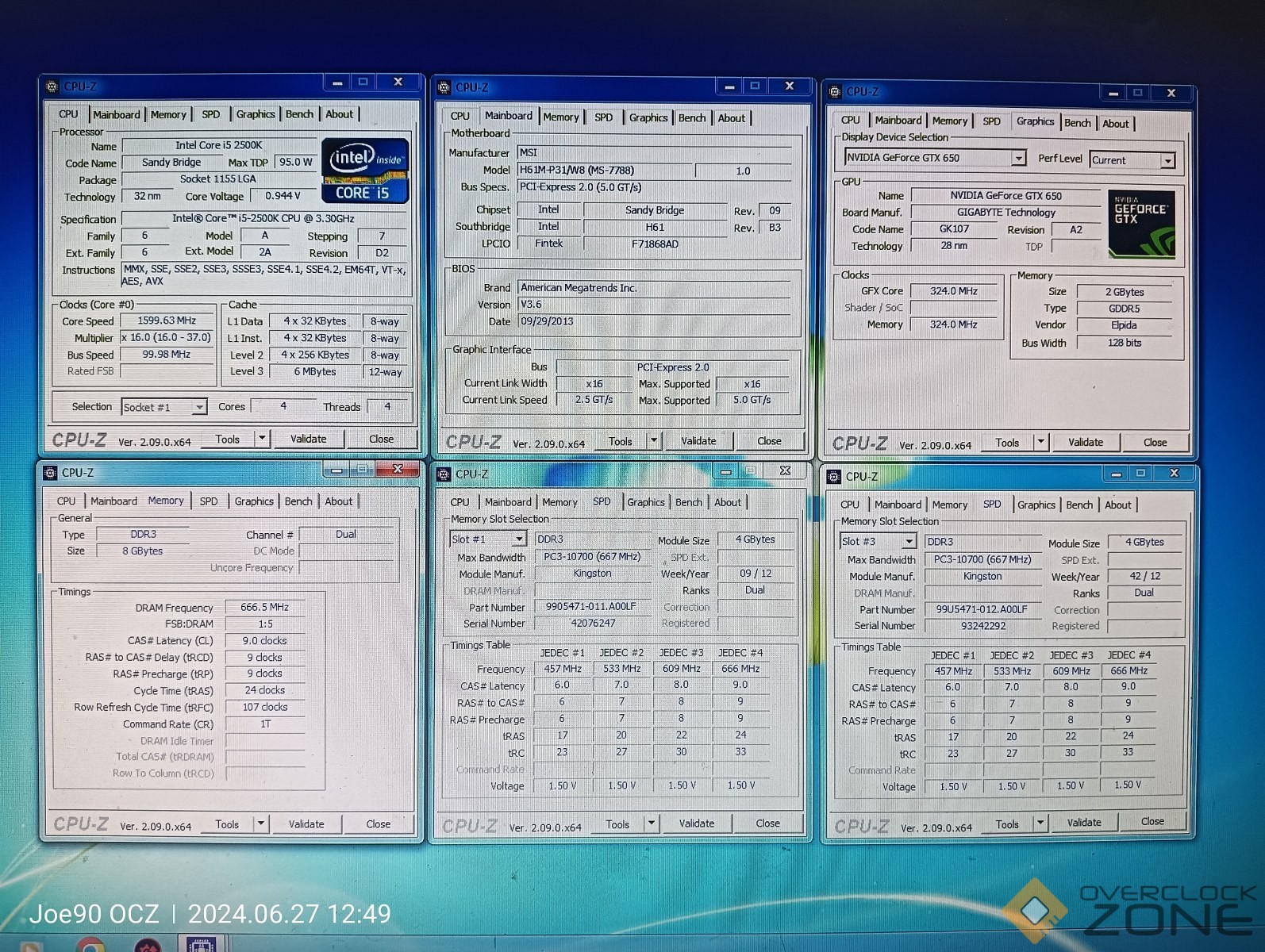
Task: Open the Bench tab in the processor window
Action: tap(299, 114)
